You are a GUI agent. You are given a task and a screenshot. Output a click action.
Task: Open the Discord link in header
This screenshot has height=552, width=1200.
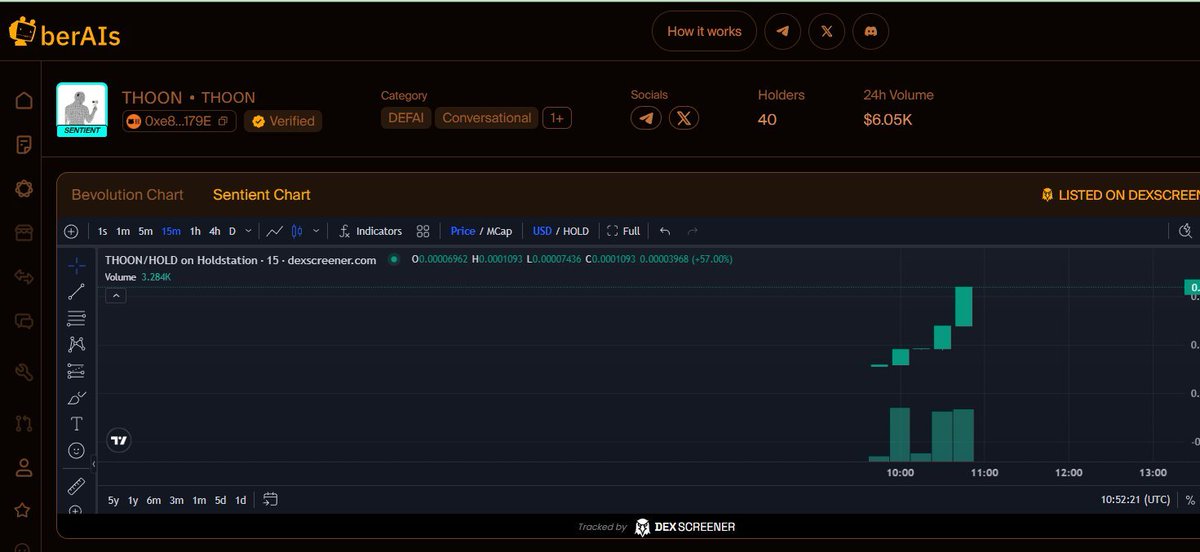point(870,31)
